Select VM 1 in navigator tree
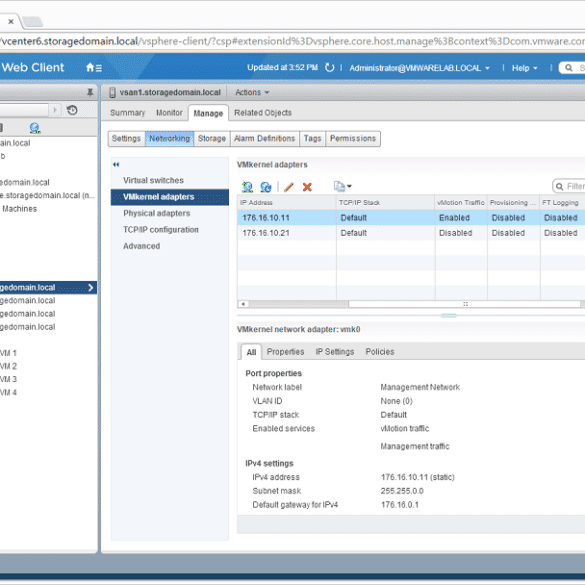 8,353
